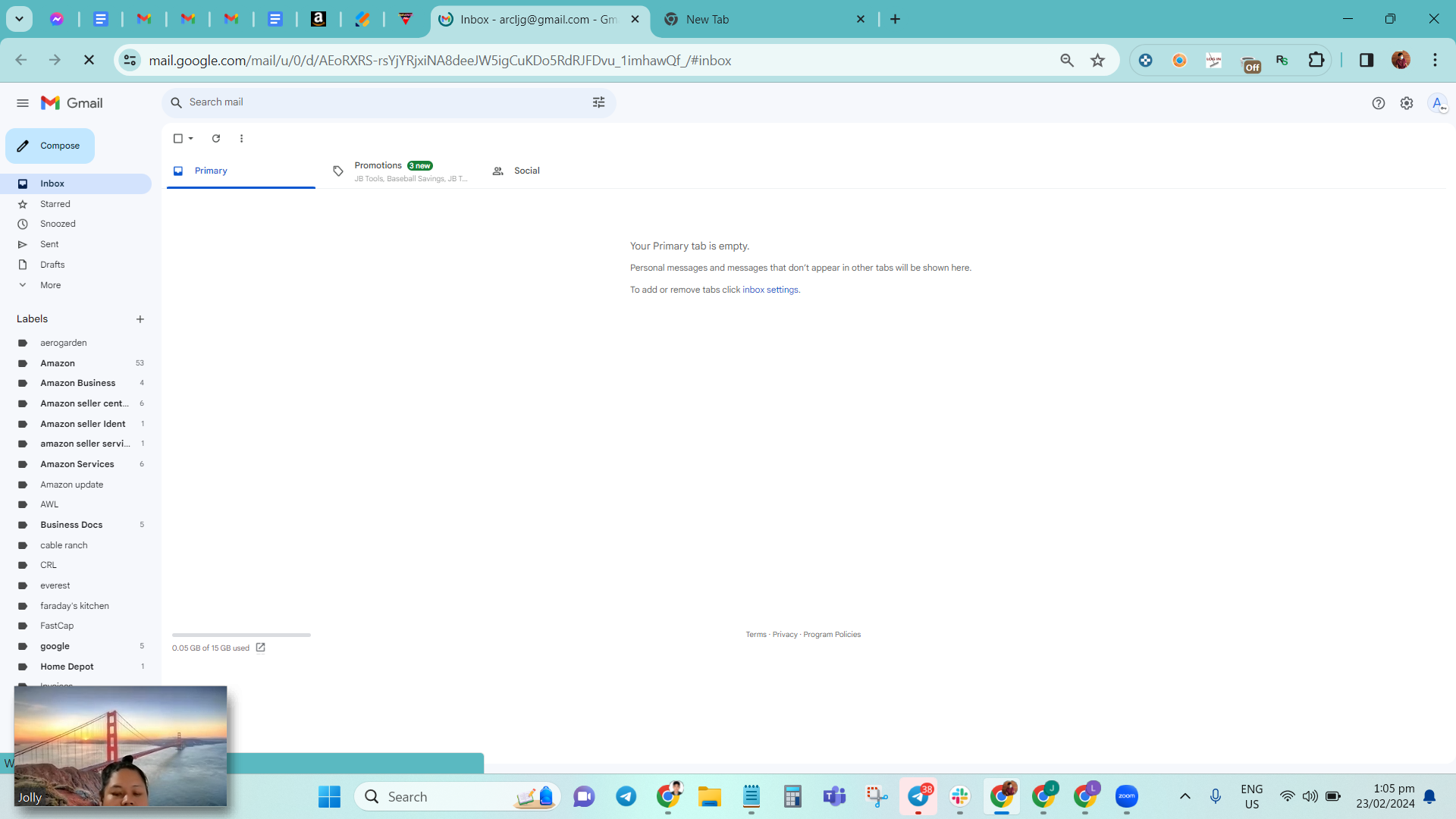The width and height of the screenshot is (1456, 819).
Task: Open the zoom magnifier icon in address bar
Action: click(1067, 60)
